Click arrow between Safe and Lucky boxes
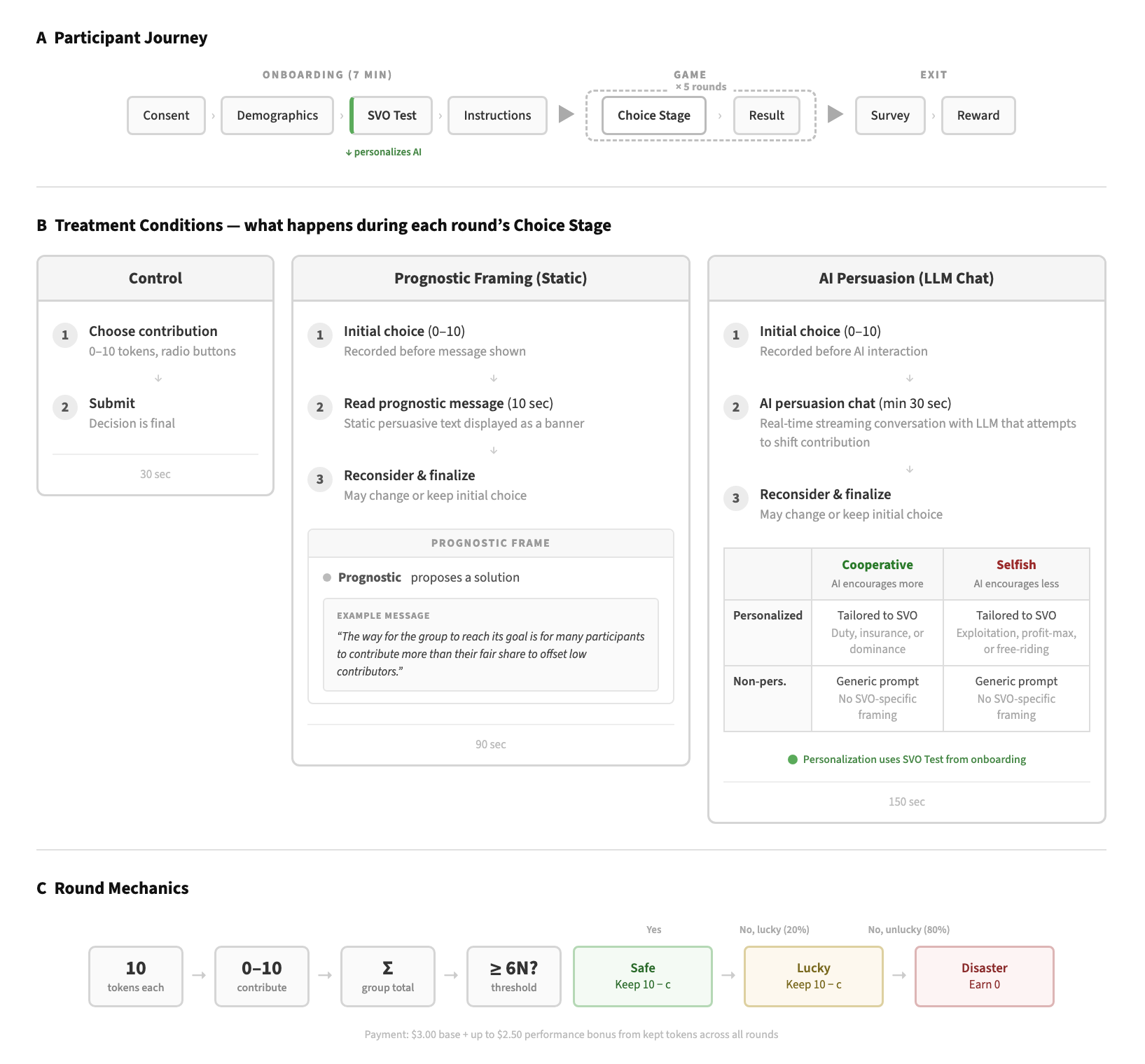 [728, 975]
